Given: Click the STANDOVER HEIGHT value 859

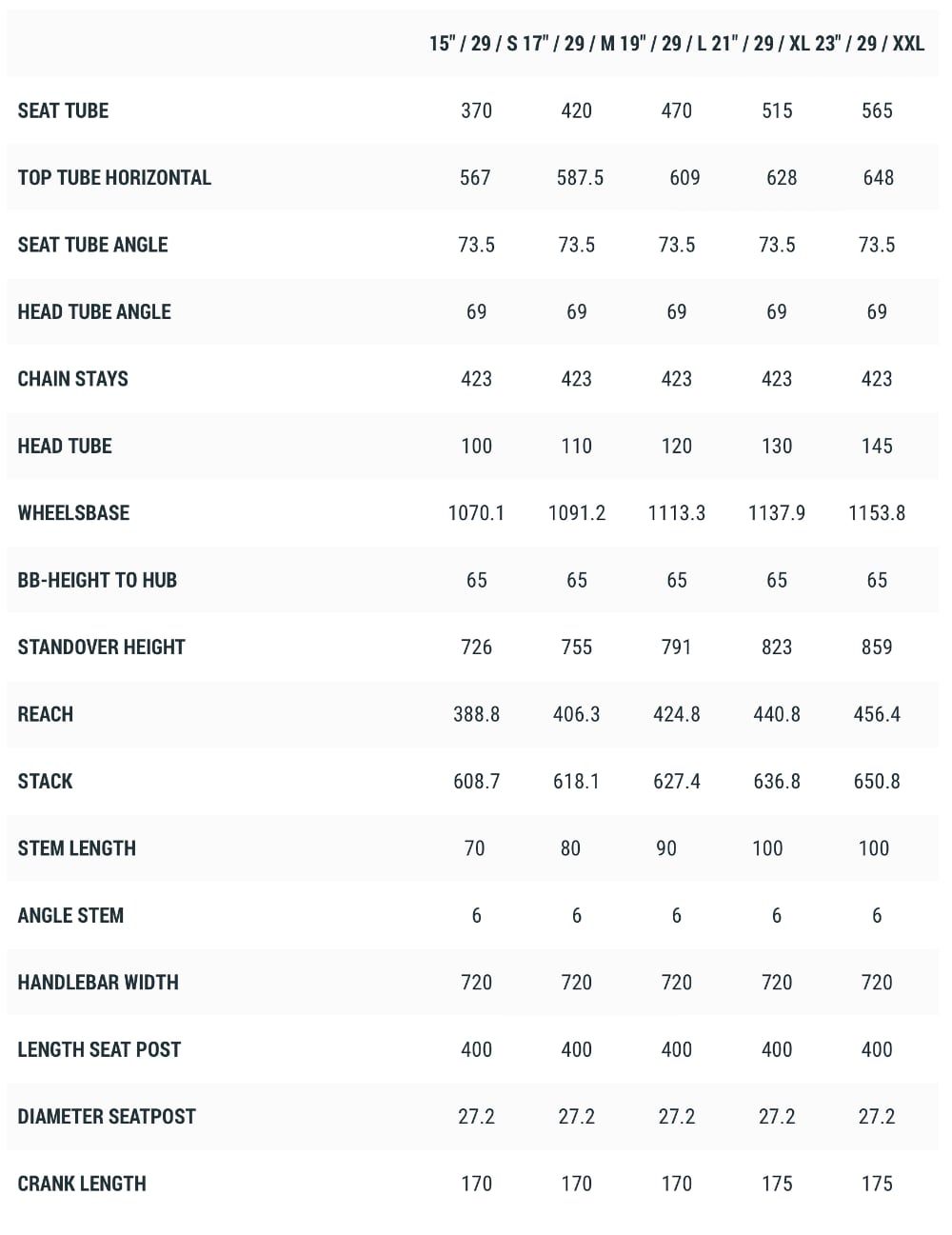Looking at the screenshot, I should pos(877,647).
